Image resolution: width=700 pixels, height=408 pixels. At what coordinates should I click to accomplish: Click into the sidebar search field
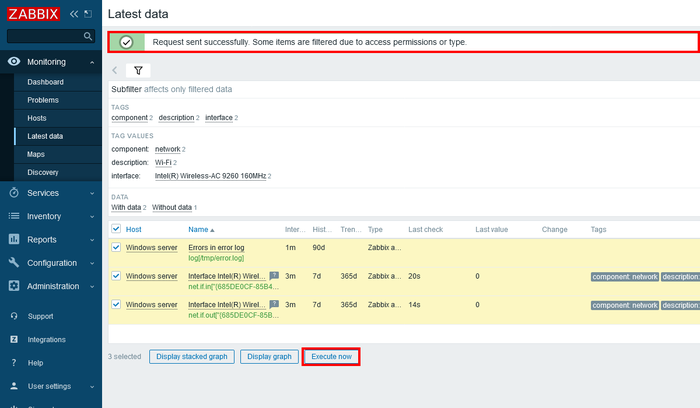(x=45, y=36)
